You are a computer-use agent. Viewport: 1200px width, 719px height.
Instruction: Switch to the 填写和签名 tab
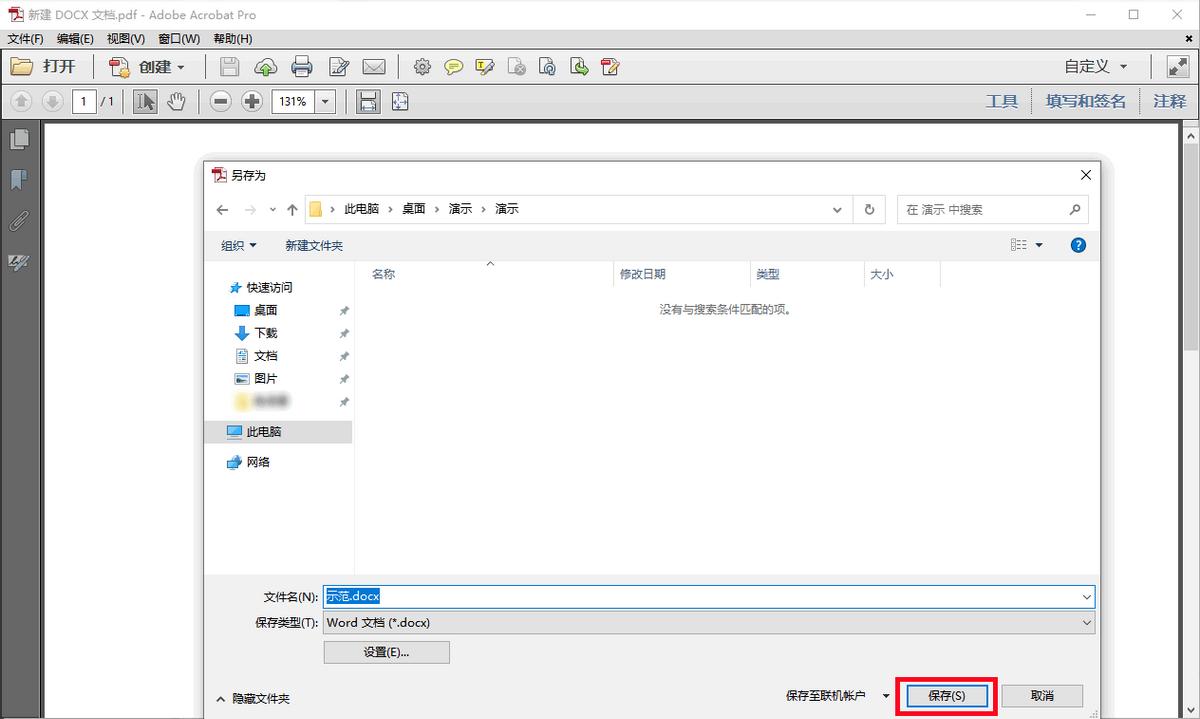coord(1085,101)
